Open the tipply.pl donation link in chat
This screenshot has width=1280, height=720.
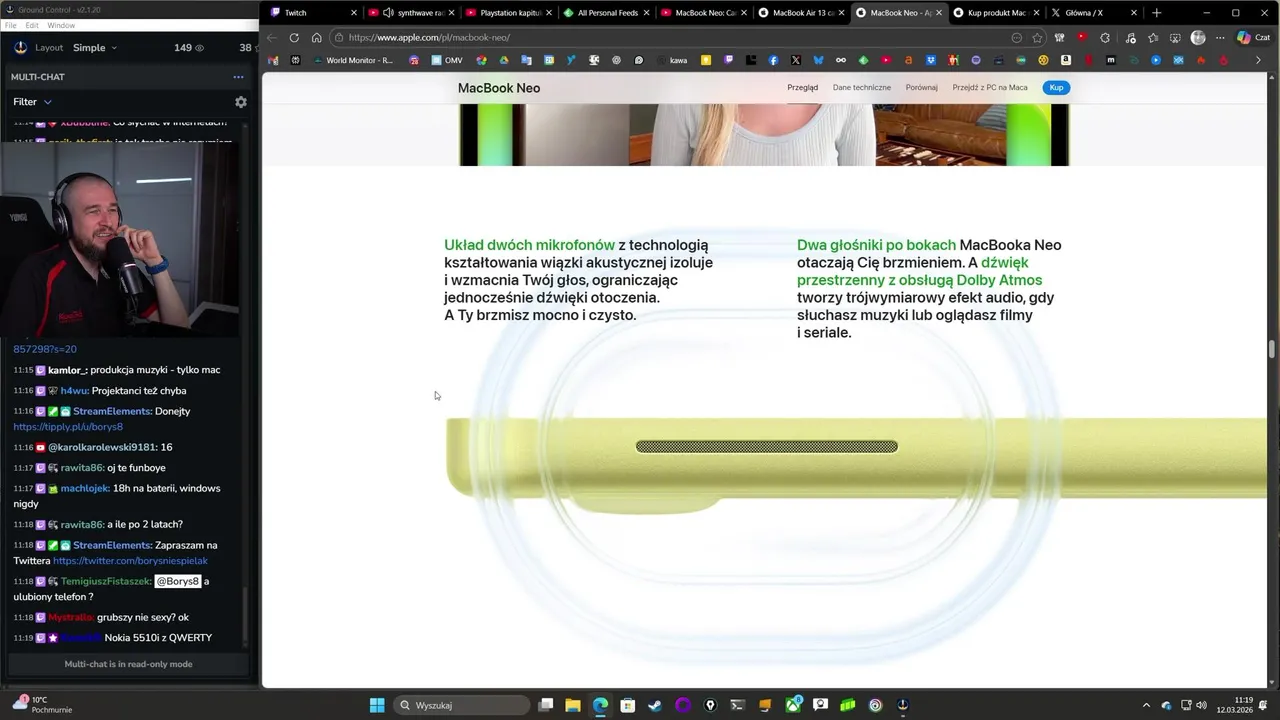pos(68,427)
